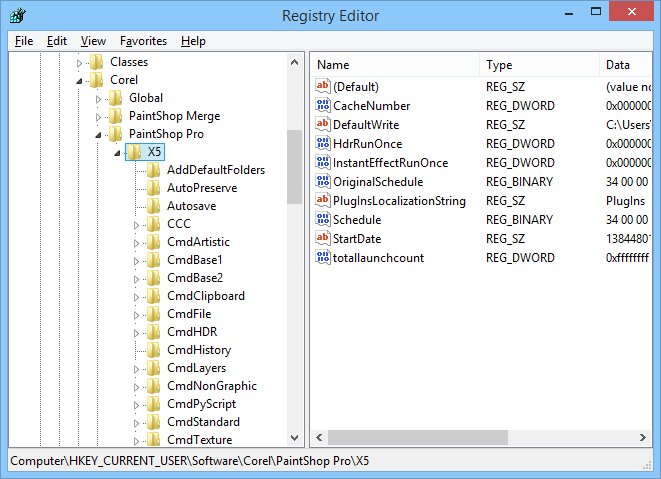Select the (Default) value string icon
661x479 pixels.
(x=322, y=86)
